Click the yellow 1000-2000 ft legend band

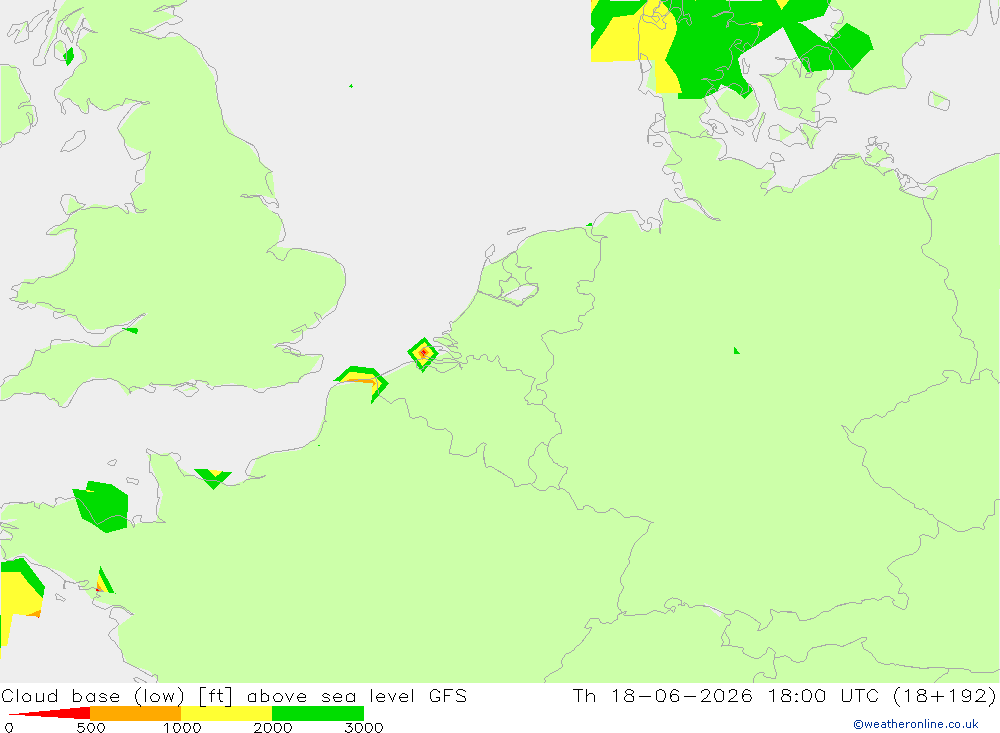226,713
